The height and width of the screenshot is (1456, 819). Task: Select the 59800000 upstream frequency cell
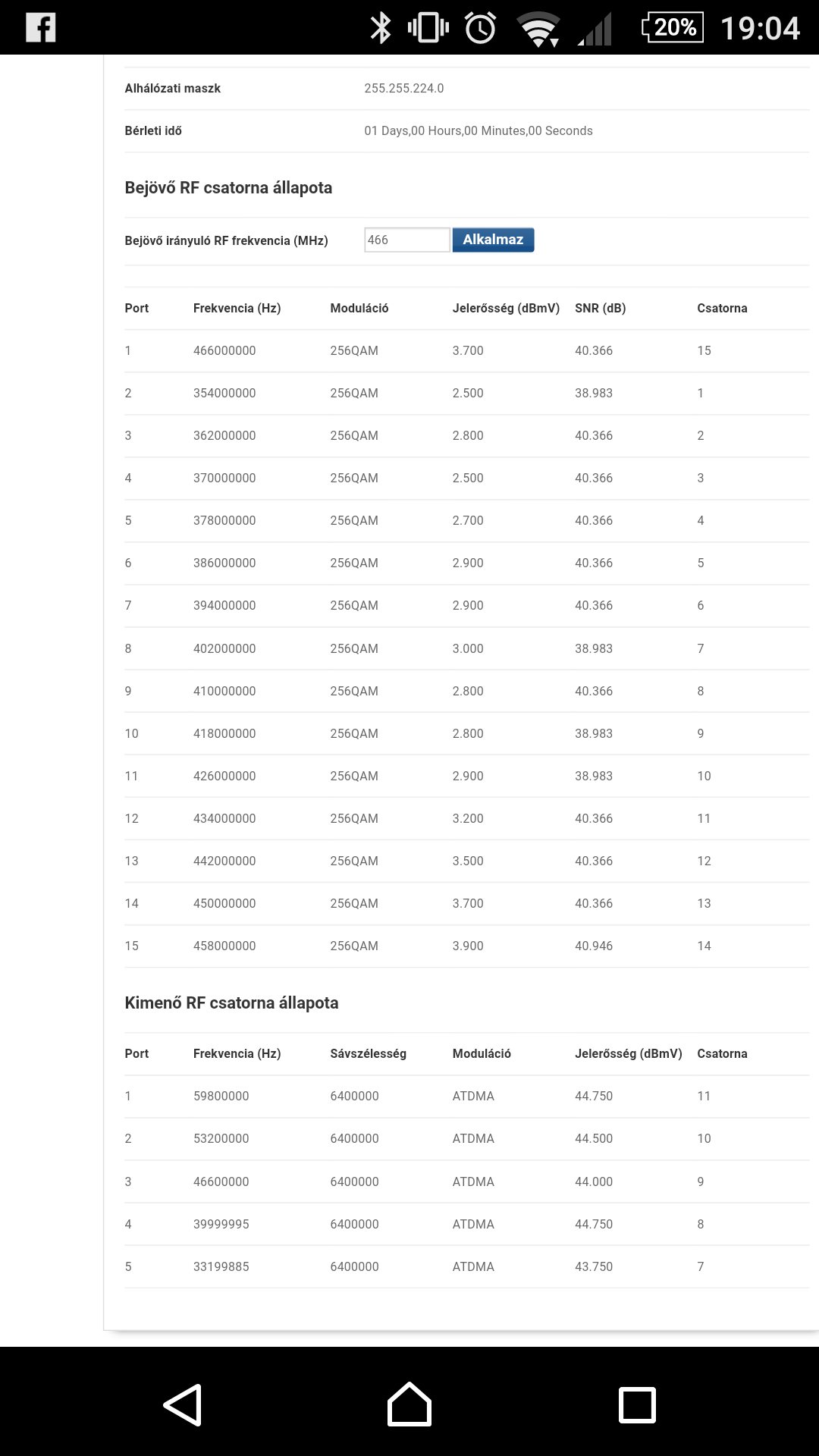pyautogui.click(x=221, y=1096)
